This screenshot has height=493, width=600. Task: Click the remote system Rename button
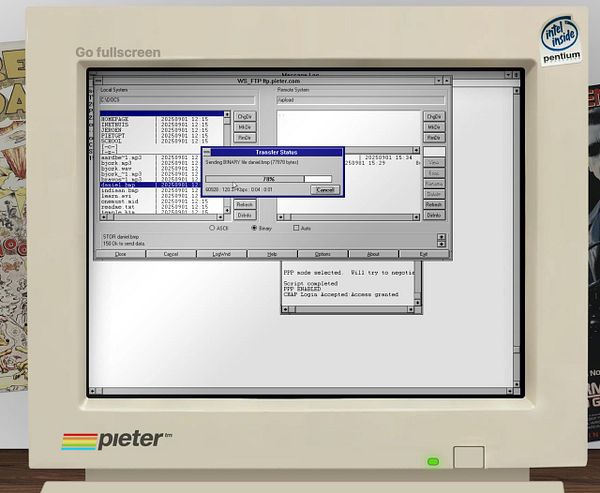(434, 184)
